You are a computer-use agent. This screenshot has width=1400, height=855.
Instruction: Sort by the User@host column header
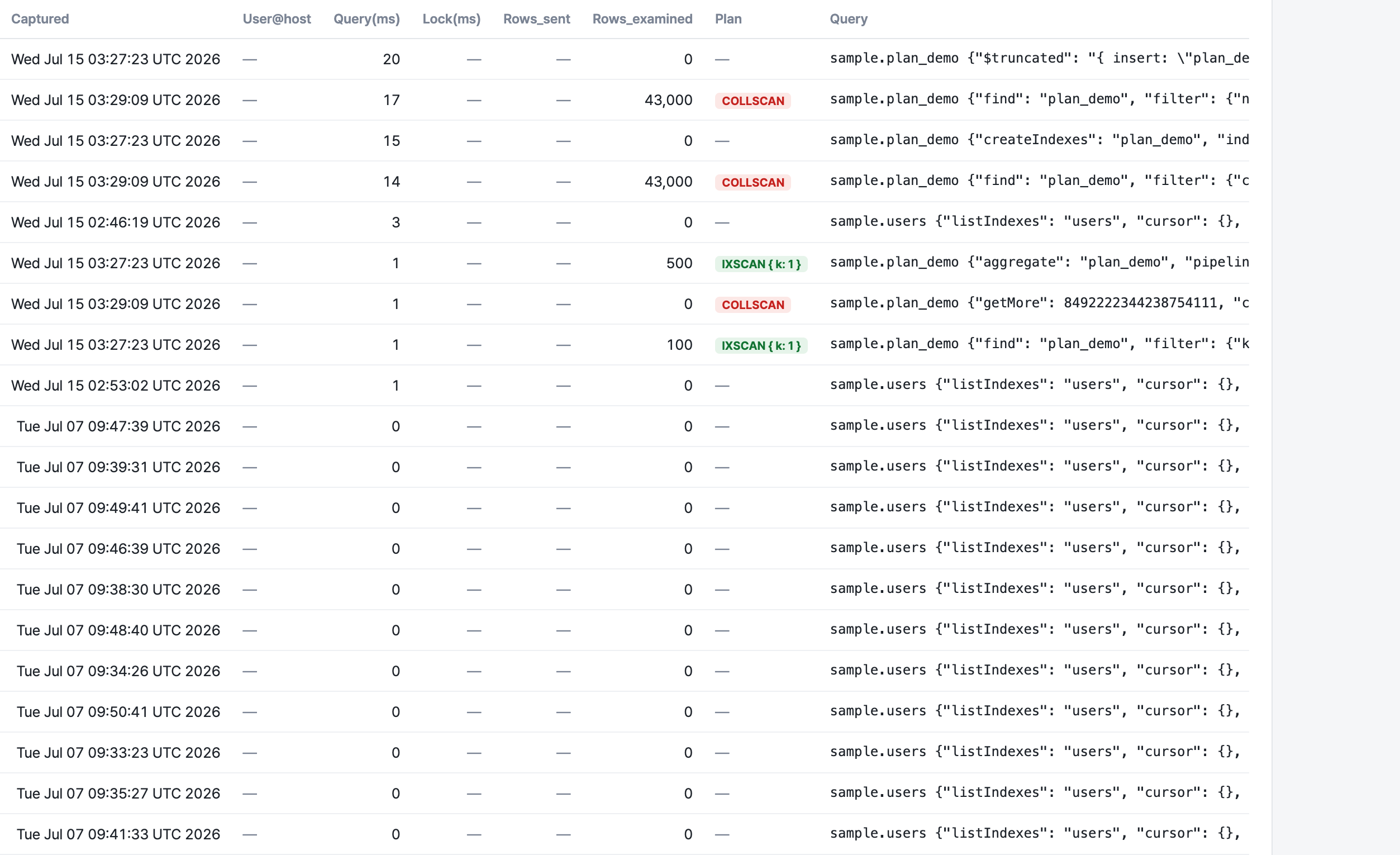point(277,19)
